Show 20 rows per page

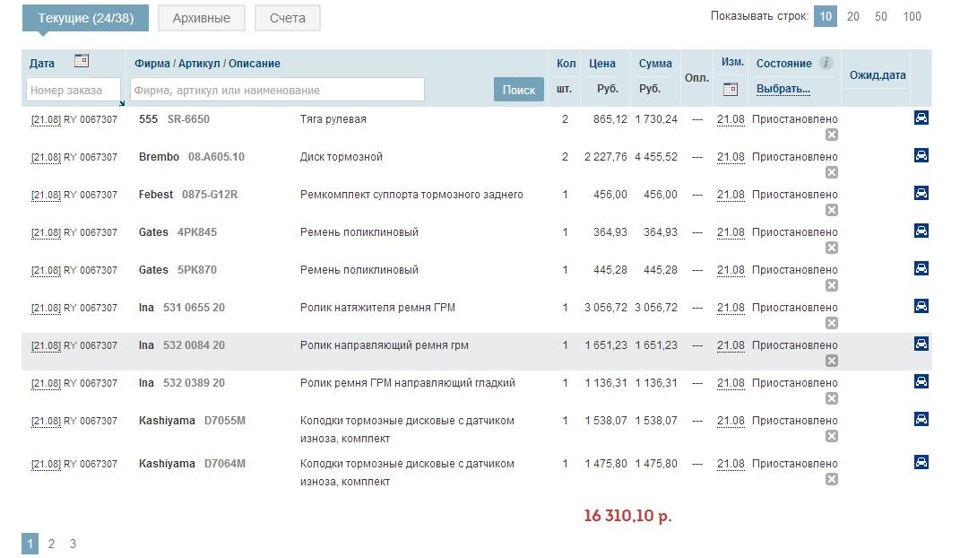(x=853, y=16)
